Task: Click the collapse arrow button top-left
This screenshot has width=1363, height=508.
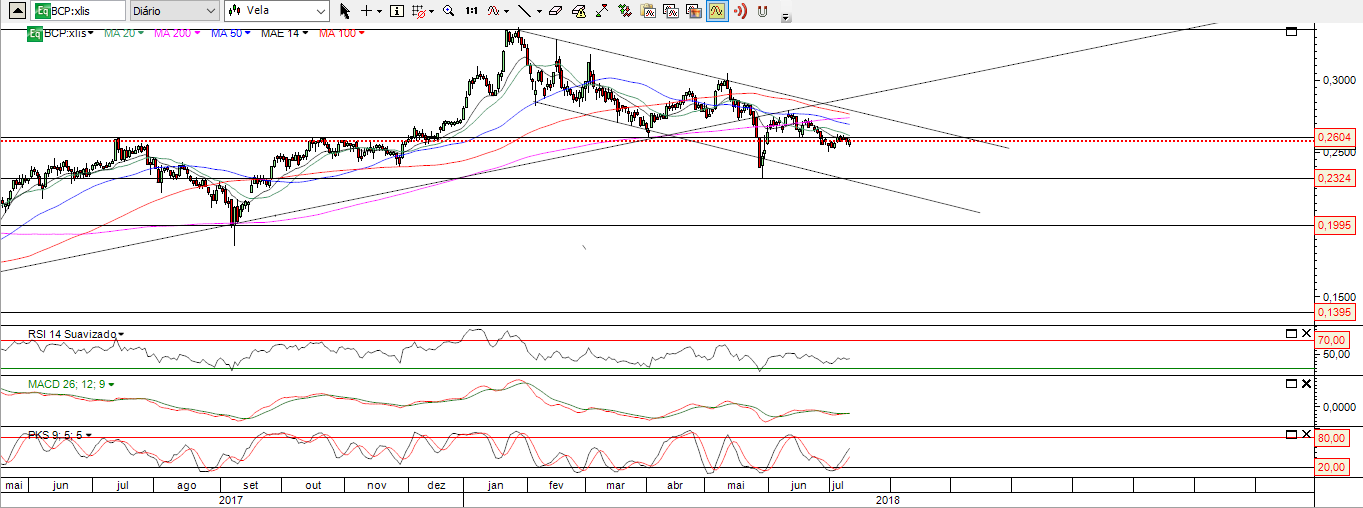Action: tap(15, 11)
